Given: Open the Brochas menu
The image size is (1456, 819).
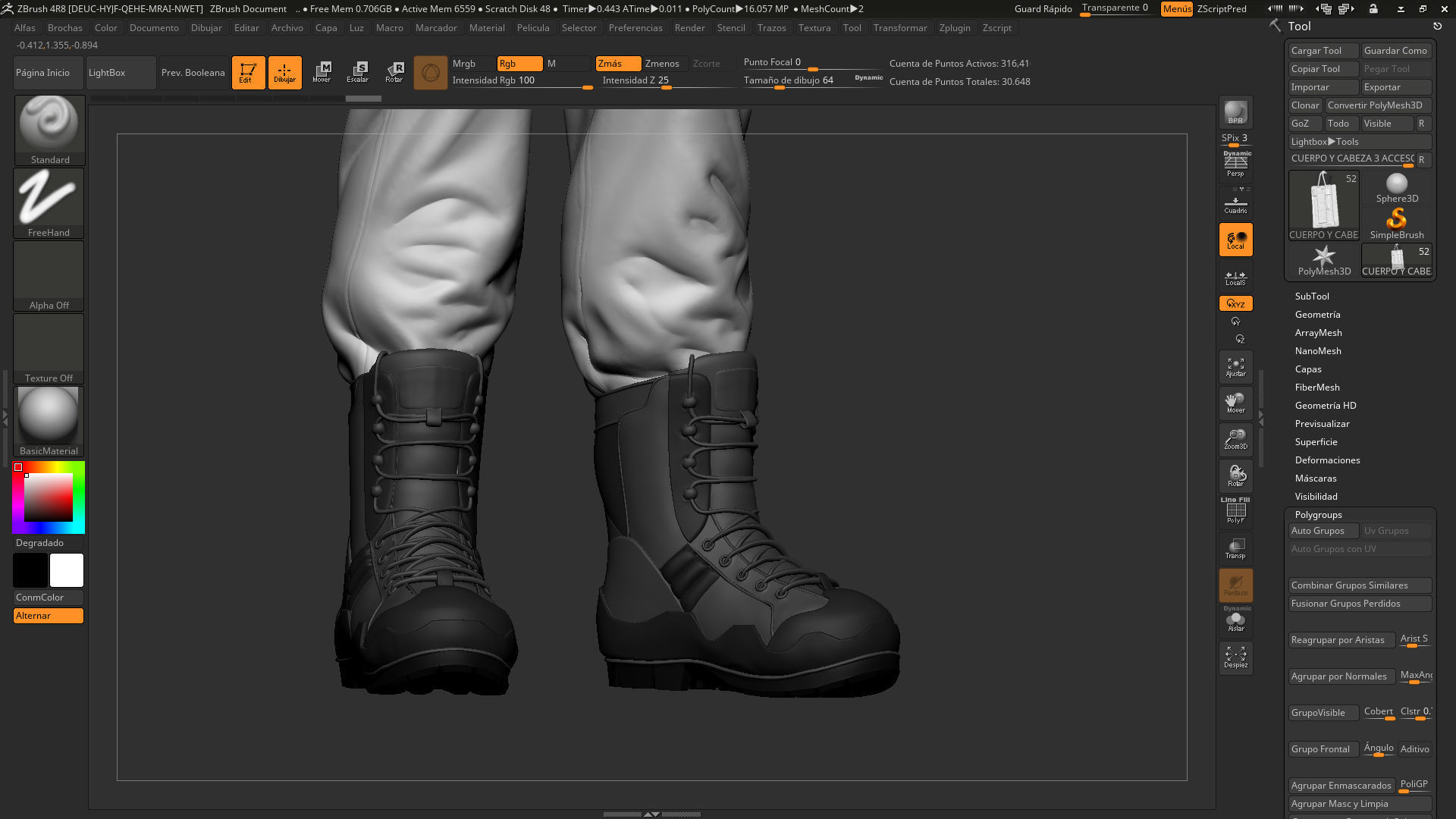Looking at the screenshot, I should click(65, 28).
